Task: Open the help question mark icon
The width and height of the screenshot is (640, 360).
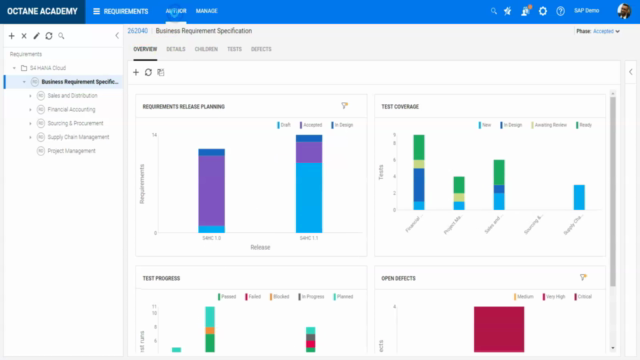Action: 560,11
